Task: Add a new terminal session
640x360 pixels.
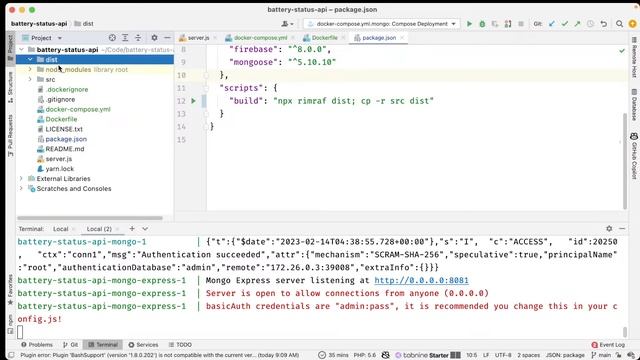Action: pyautogui.click(x=132, y=229)
